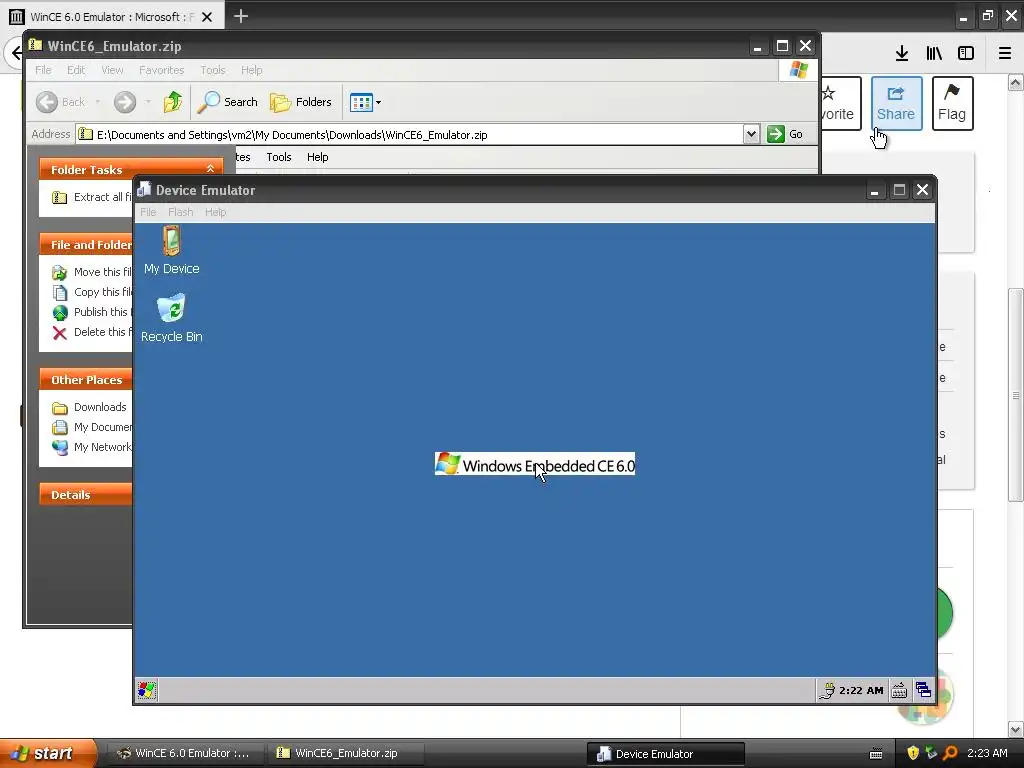Click the Explorer address path field
1024x768 pixels.
(x=409, y=135)
